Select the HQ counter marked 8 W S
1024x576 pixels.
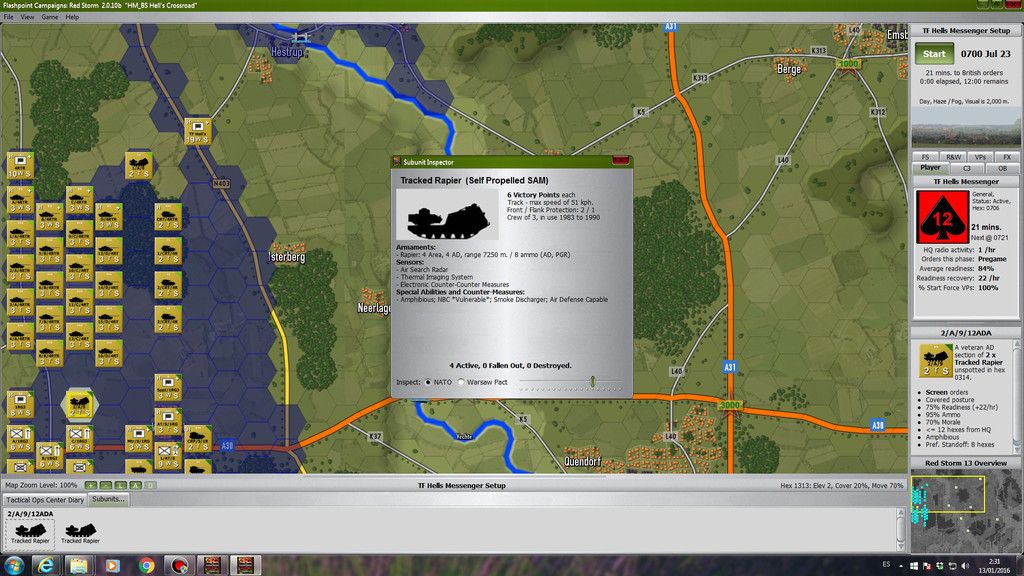20,404
